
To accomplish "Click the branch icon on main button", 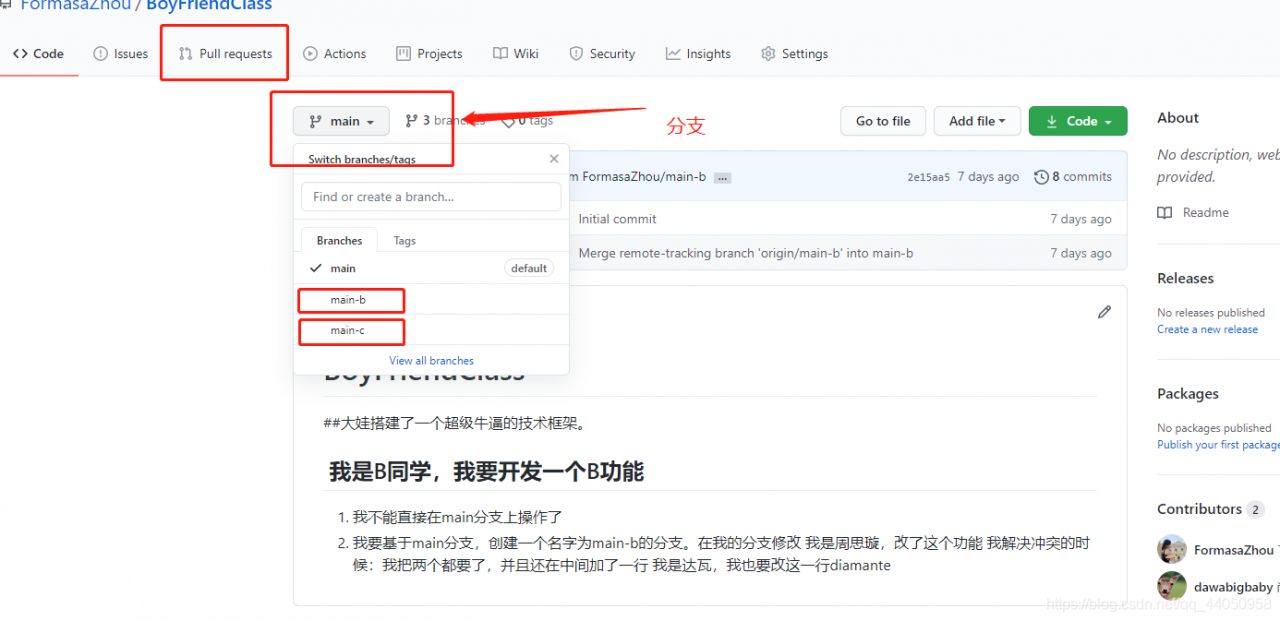I will pyautogui.click(x=315, y=121).
